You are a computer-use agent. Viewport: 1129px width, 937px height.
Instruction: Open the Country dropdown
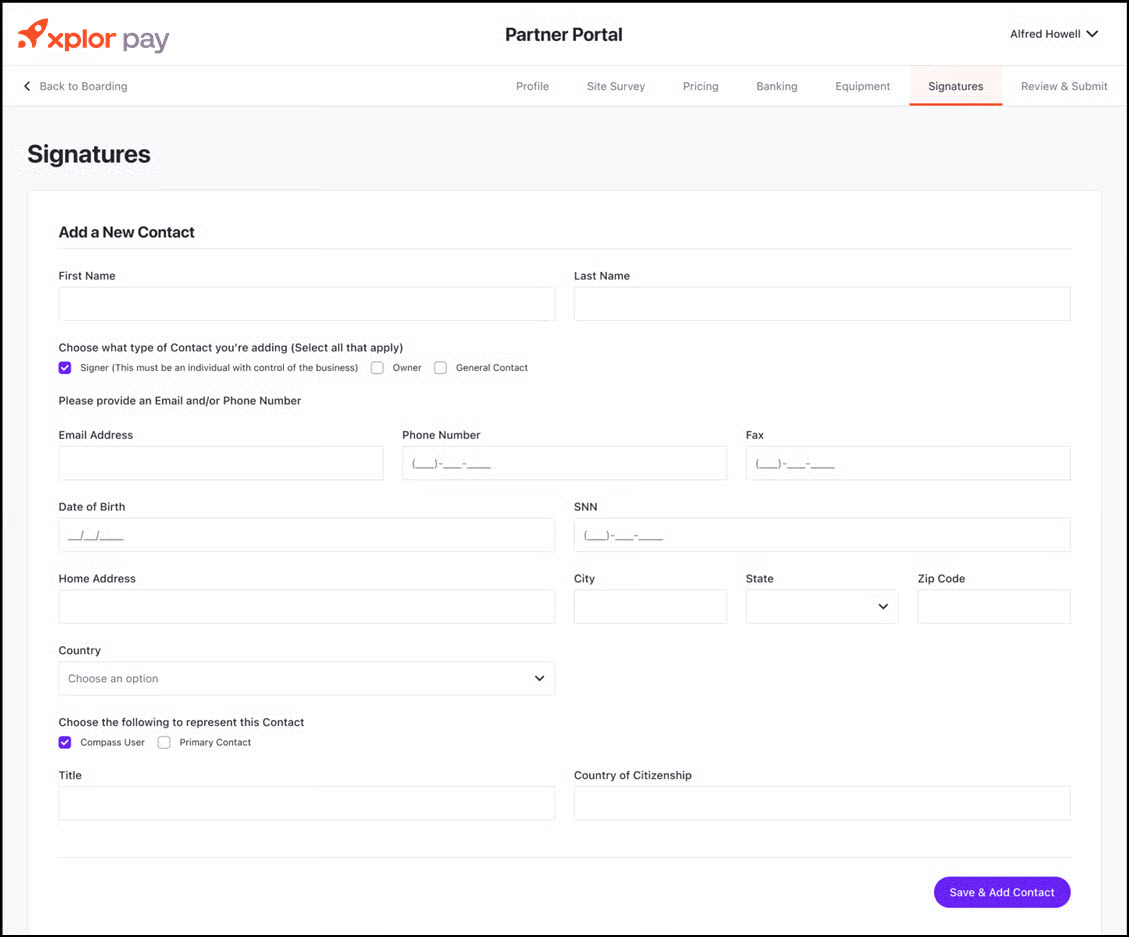[306, 679]
